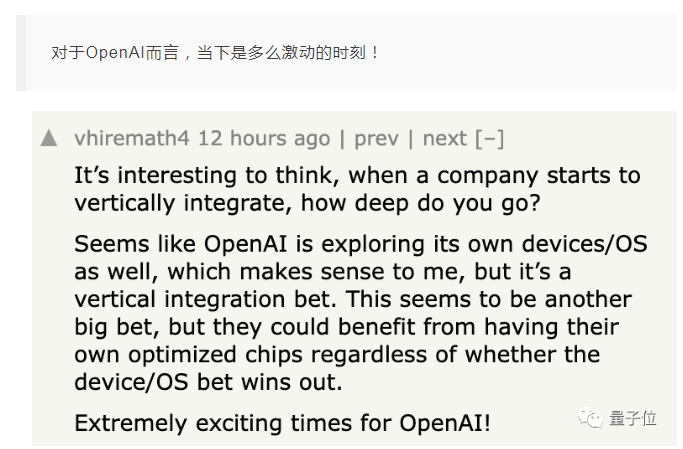The height and width of the screenshot is (449, 683).
Task: Click the Chinese quote about OpenAI's exciting moment
Action: pos(215,53)
